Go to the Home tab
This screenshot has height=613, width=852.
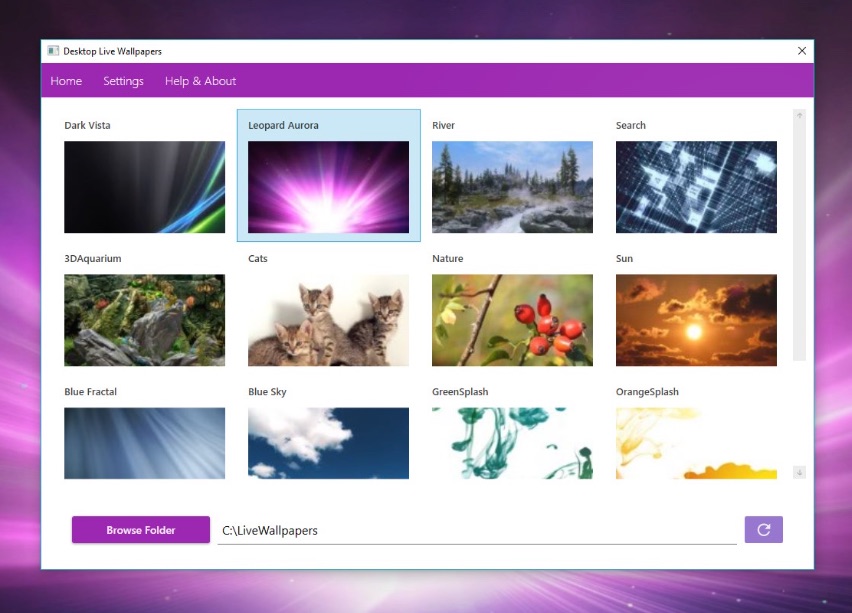pyautogui.click(x=66, y=81)
